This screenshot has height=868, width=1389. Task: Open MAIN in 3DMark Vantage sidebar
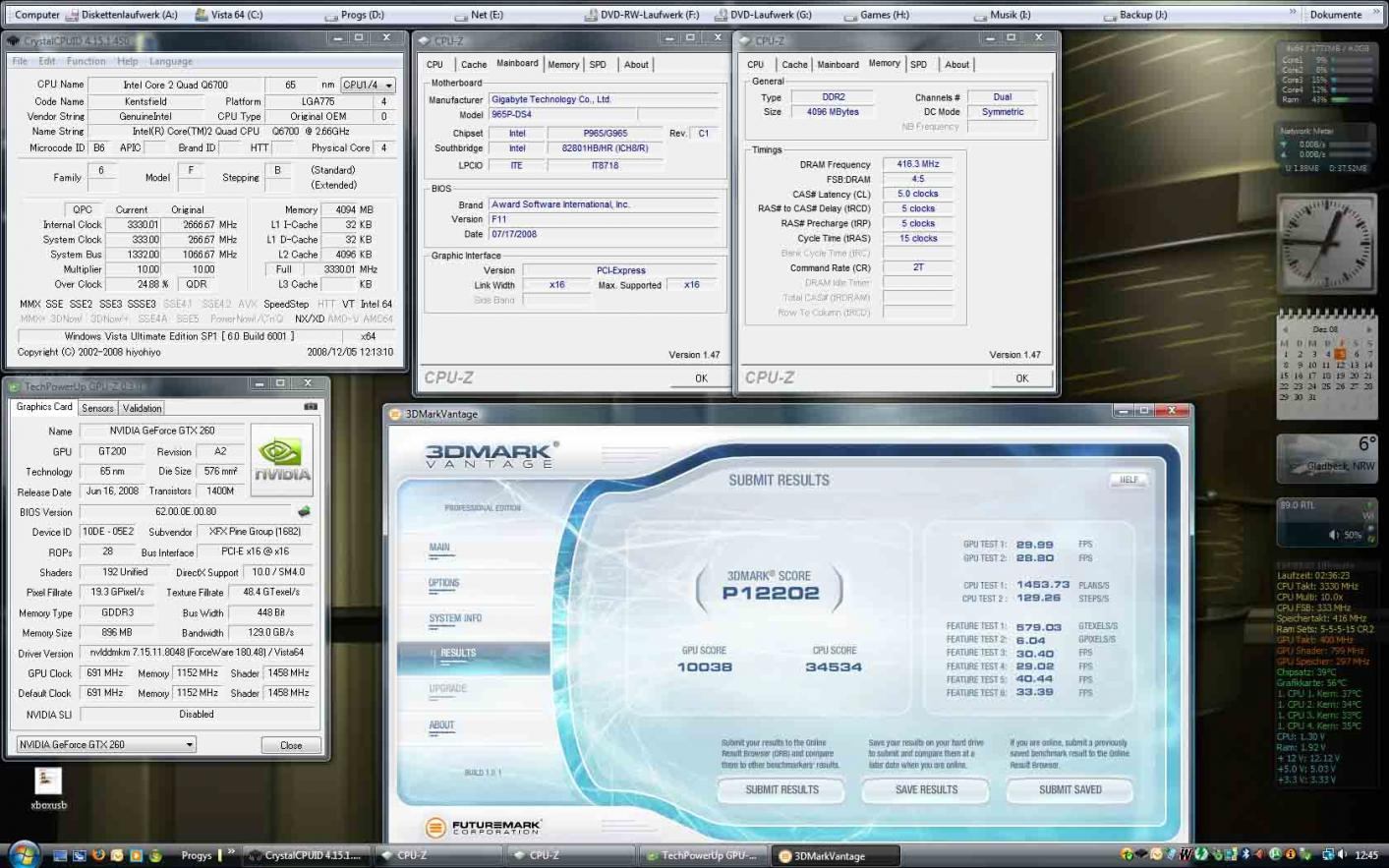(439, 548)
